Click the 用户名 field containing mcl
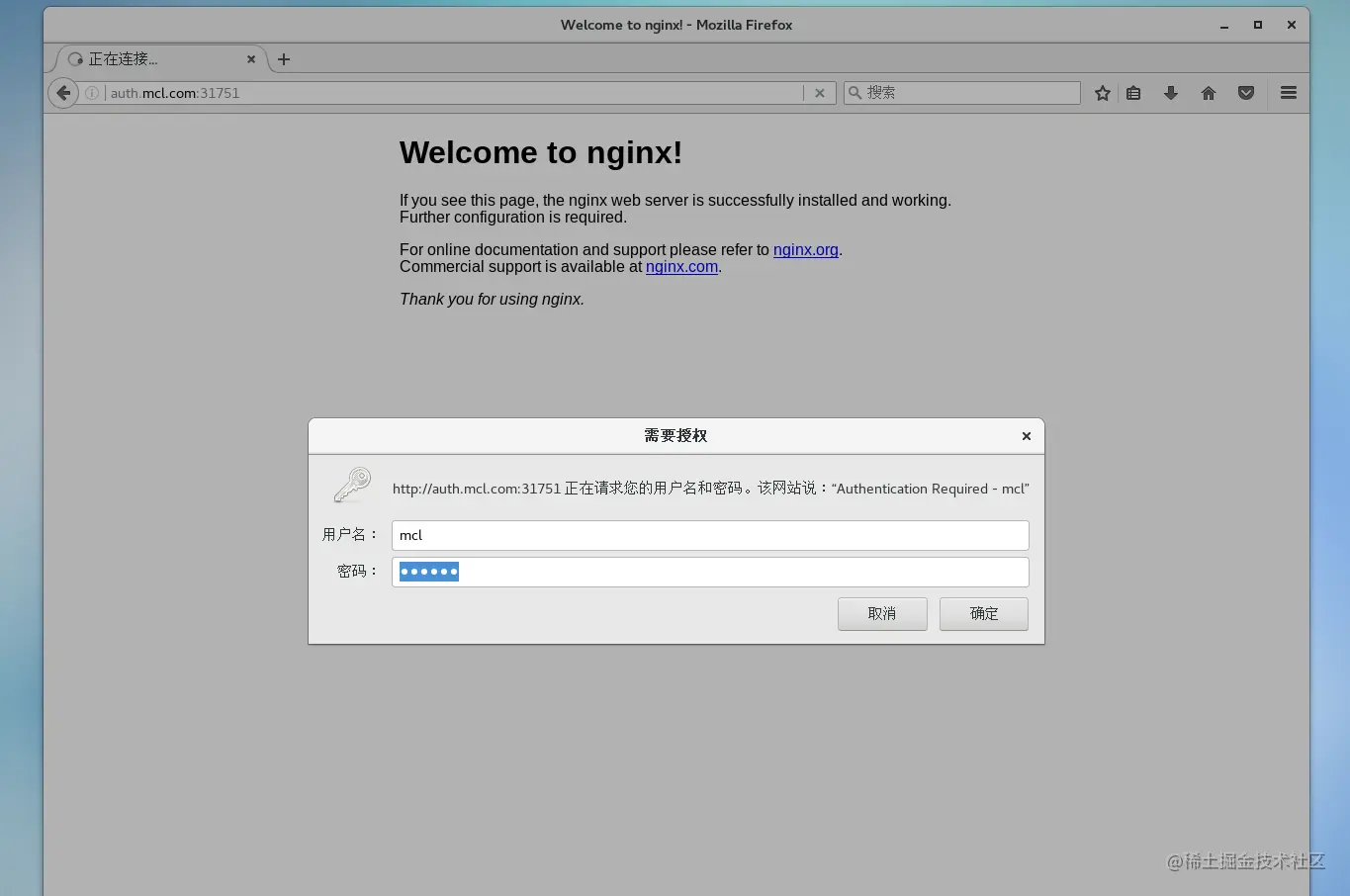 (x=710, y=535)
